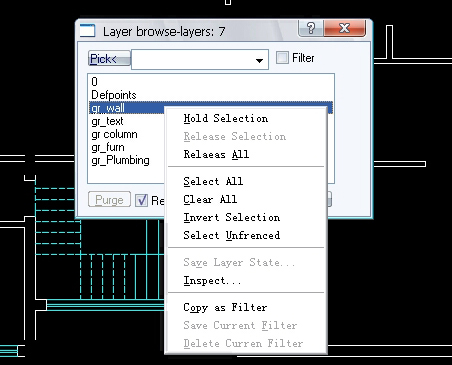Image resolution: width=452 pixels, height=365 pixels.
Task: Toggle the checked checkbox beside Purge
Action: pos(141,200)
